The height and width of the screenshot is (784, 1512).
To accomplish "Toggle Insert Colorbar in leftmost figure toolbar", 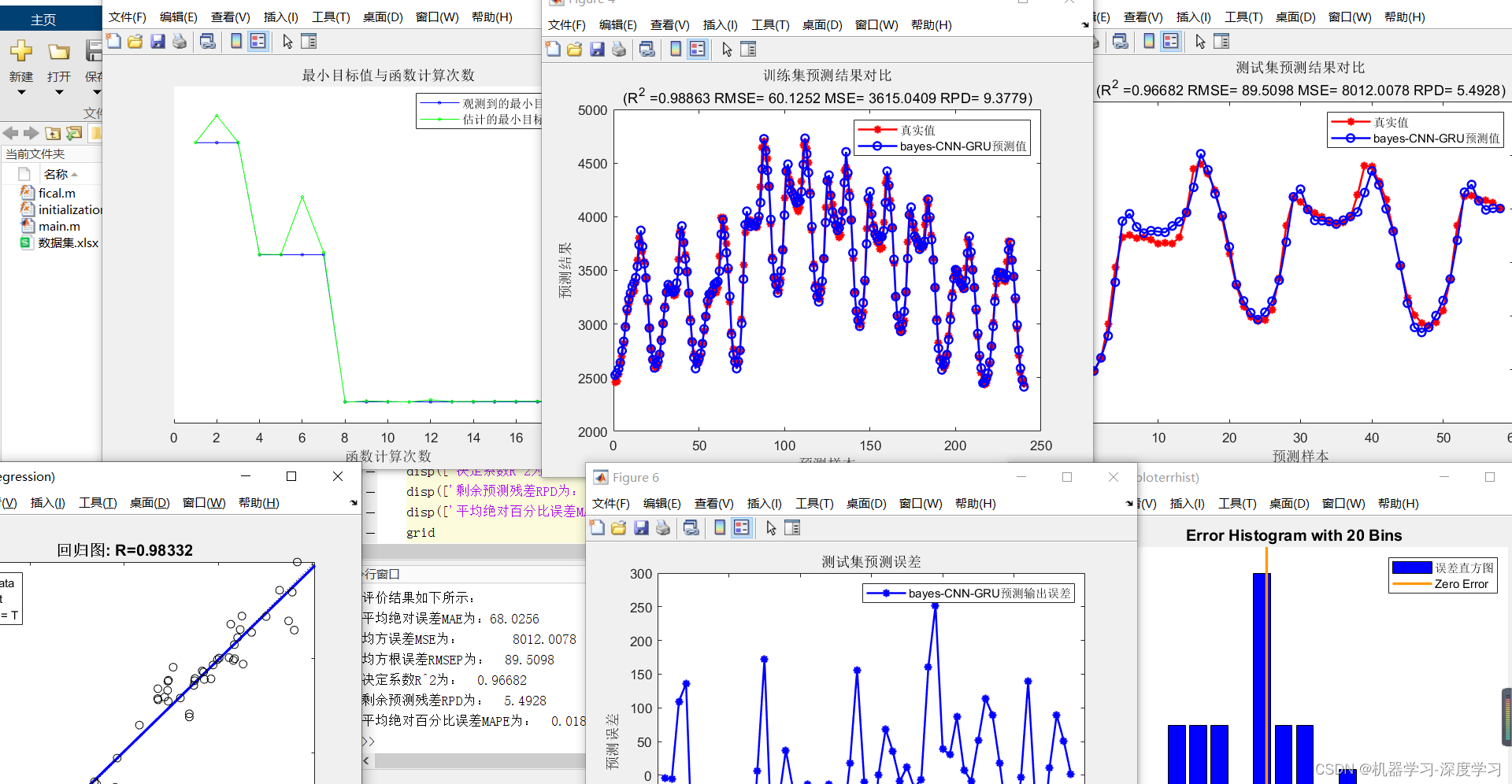I will pos(236,41).
